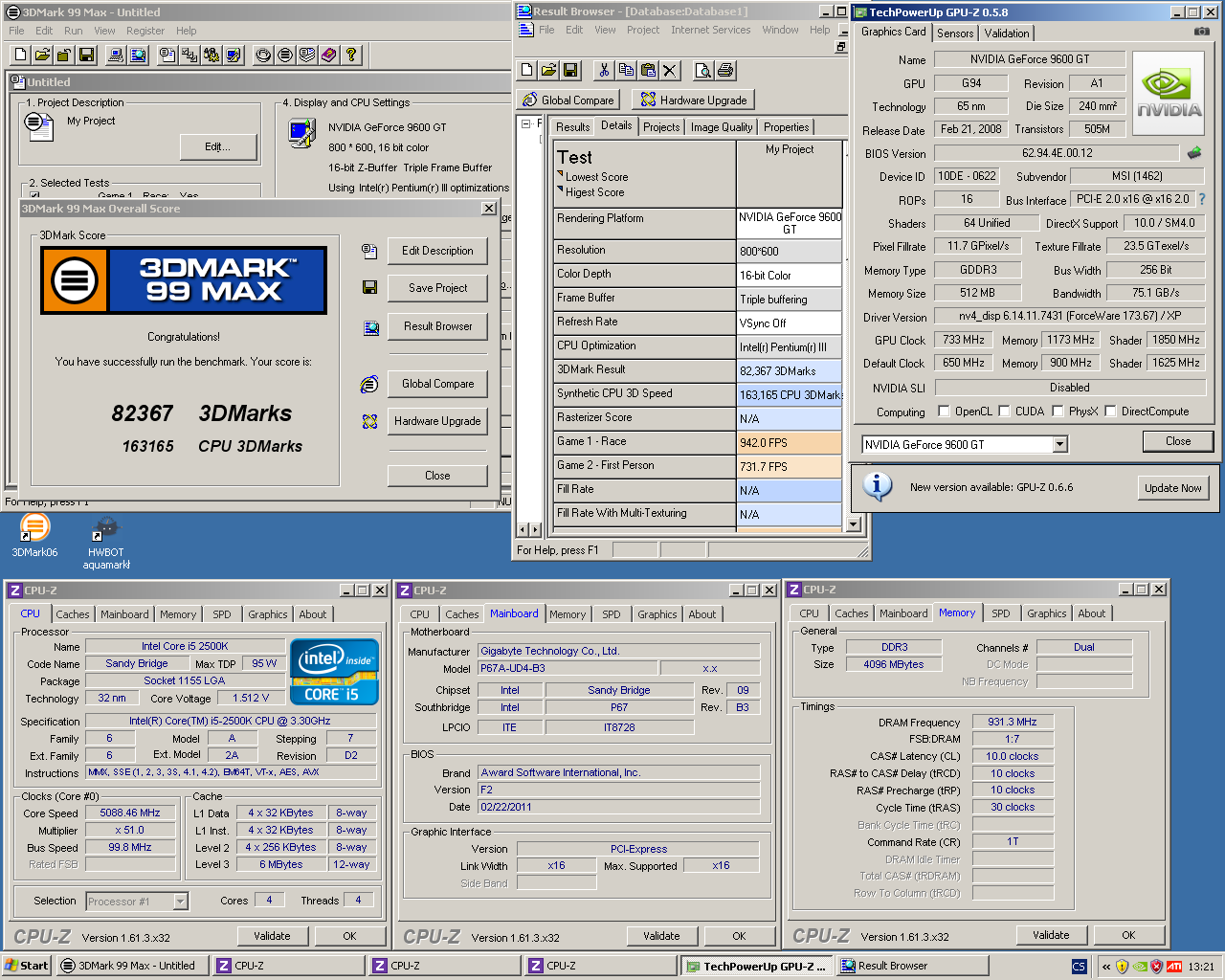Click down arrow of Result Browser details scrollbar
The height and width of the screenshot is (980, 1225).
[854, 524]
